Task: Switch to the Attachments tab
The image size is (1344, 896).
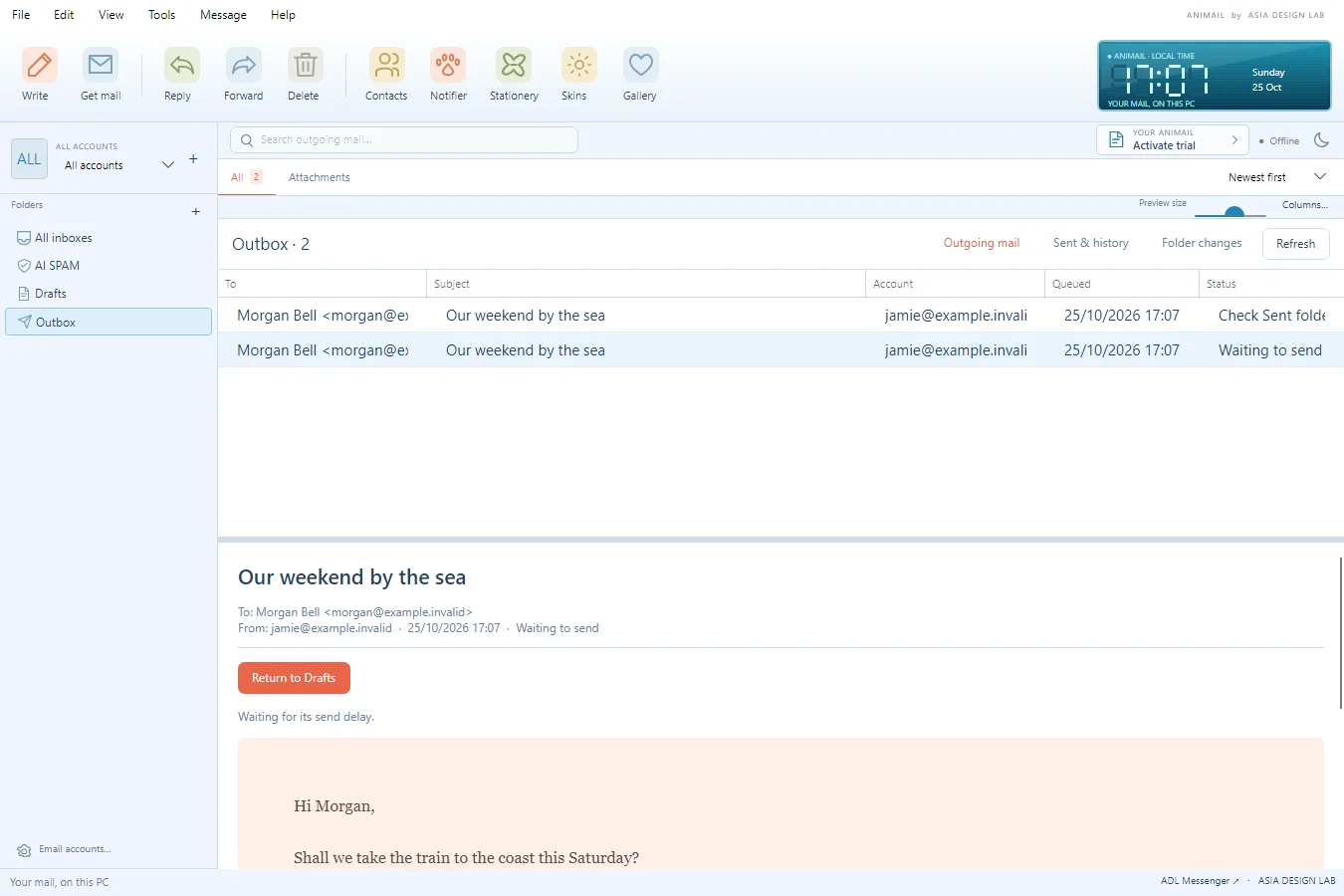Action: pyautogui.click(x=319, y=177)
